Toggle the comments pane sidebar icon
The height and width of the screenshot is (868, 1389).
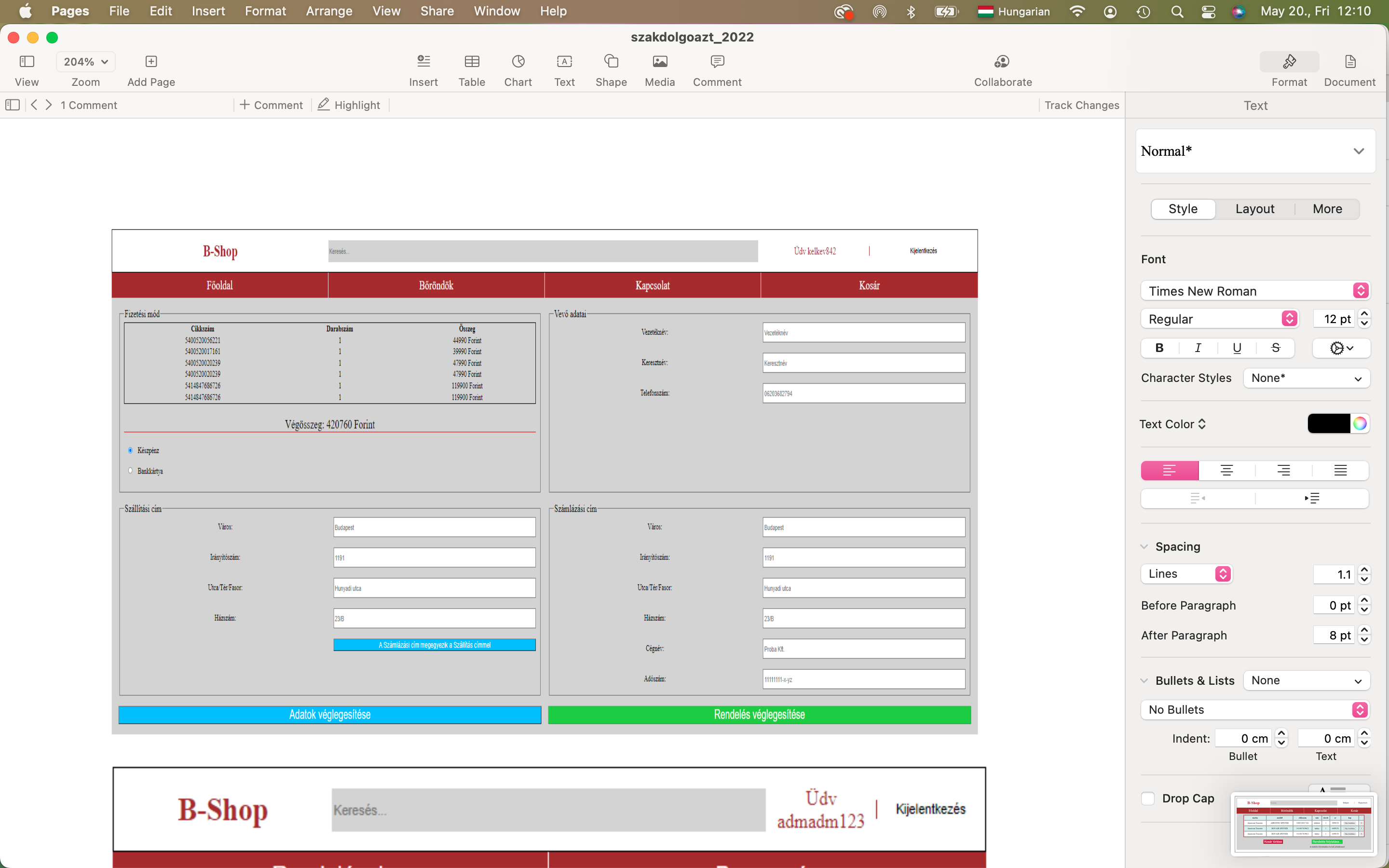[x=13, y=105]
